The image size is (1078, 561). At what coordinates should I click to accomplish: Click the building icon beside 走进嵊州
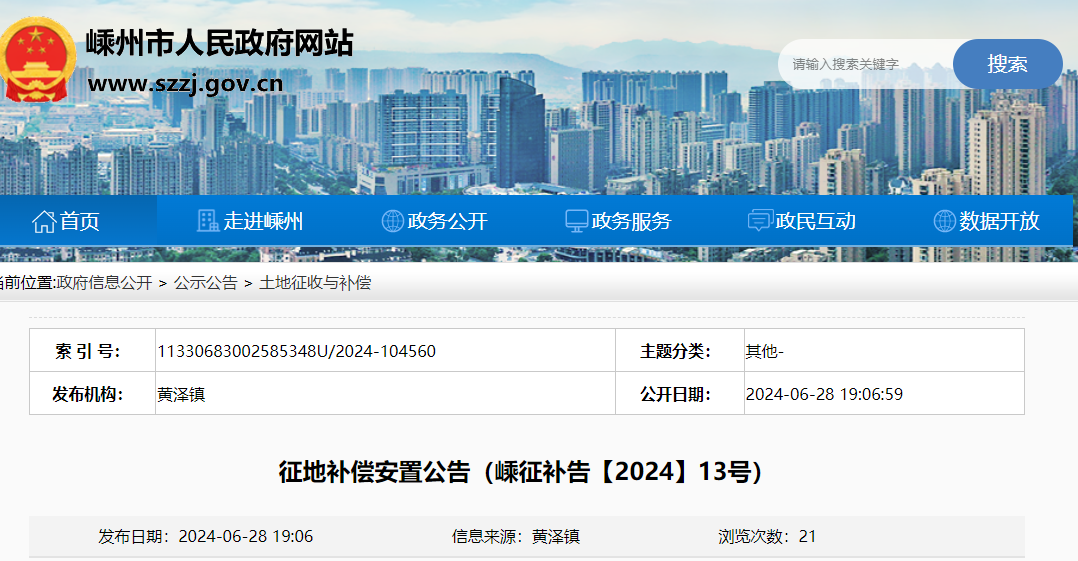click(208, 221)
